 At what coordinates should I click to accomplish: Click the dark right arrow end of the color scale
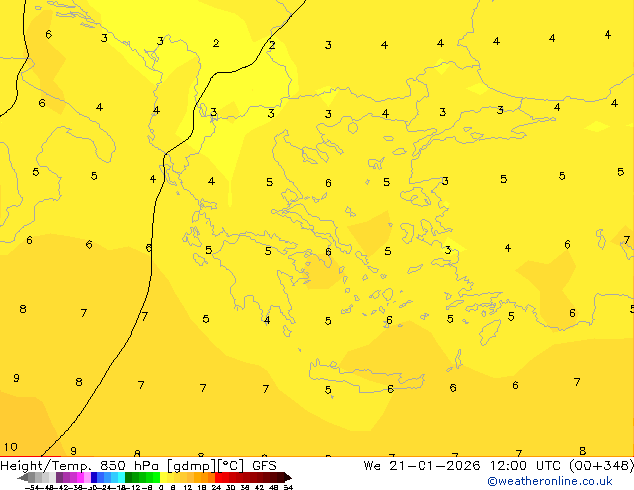(x=288, y=478)
